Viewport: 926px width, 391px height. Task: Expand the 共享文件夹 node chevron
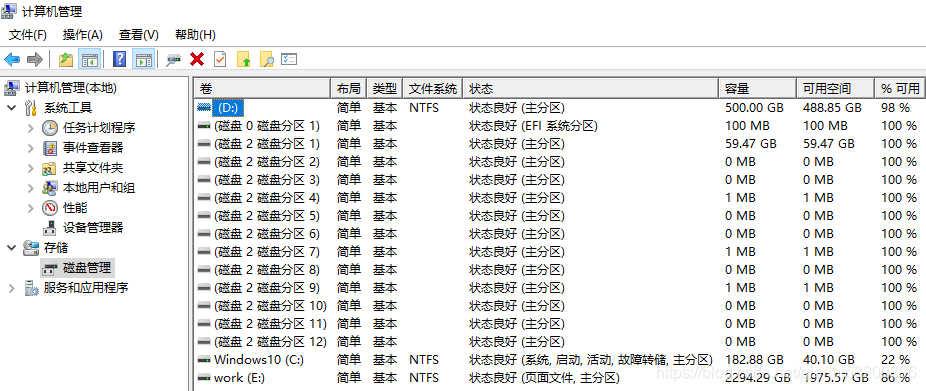(x=31, y=168)
